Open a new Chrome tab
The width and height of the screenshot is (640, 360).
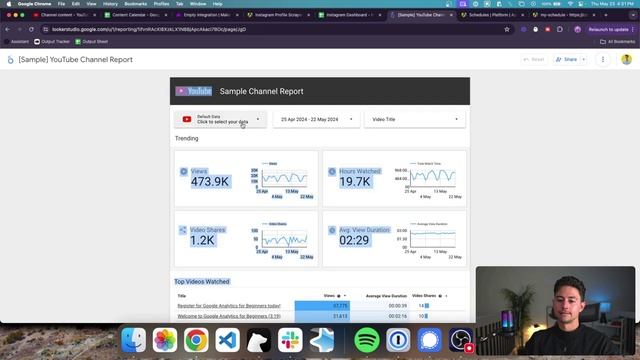tap(606, 15)
